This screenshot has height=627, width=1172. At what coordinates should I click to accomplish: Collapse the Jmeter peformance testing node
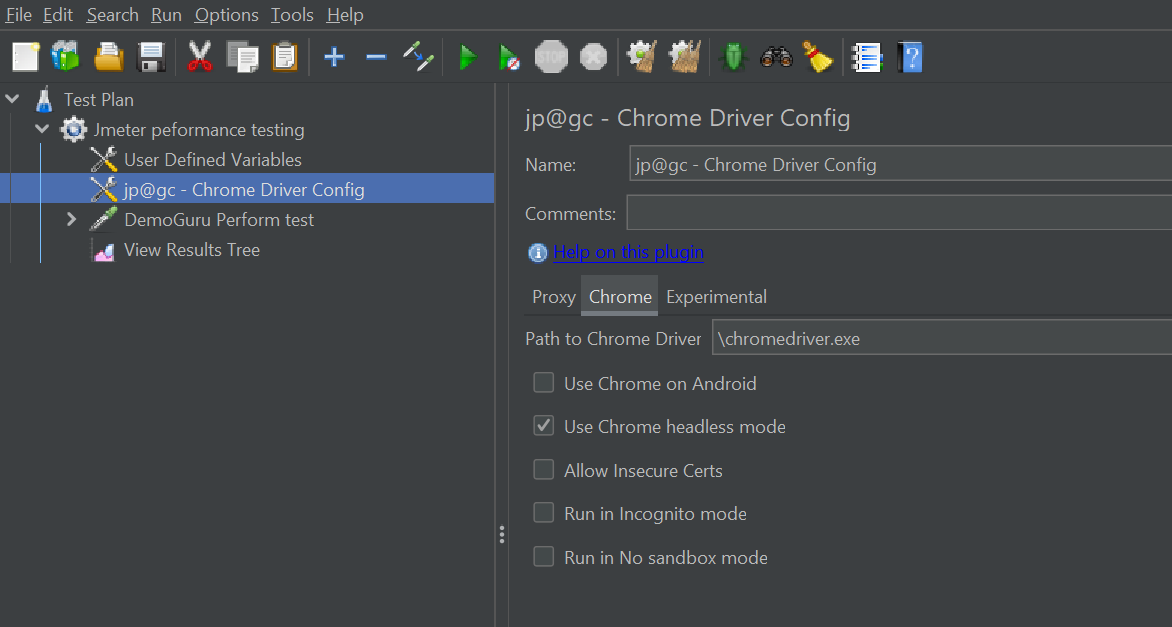42,129
